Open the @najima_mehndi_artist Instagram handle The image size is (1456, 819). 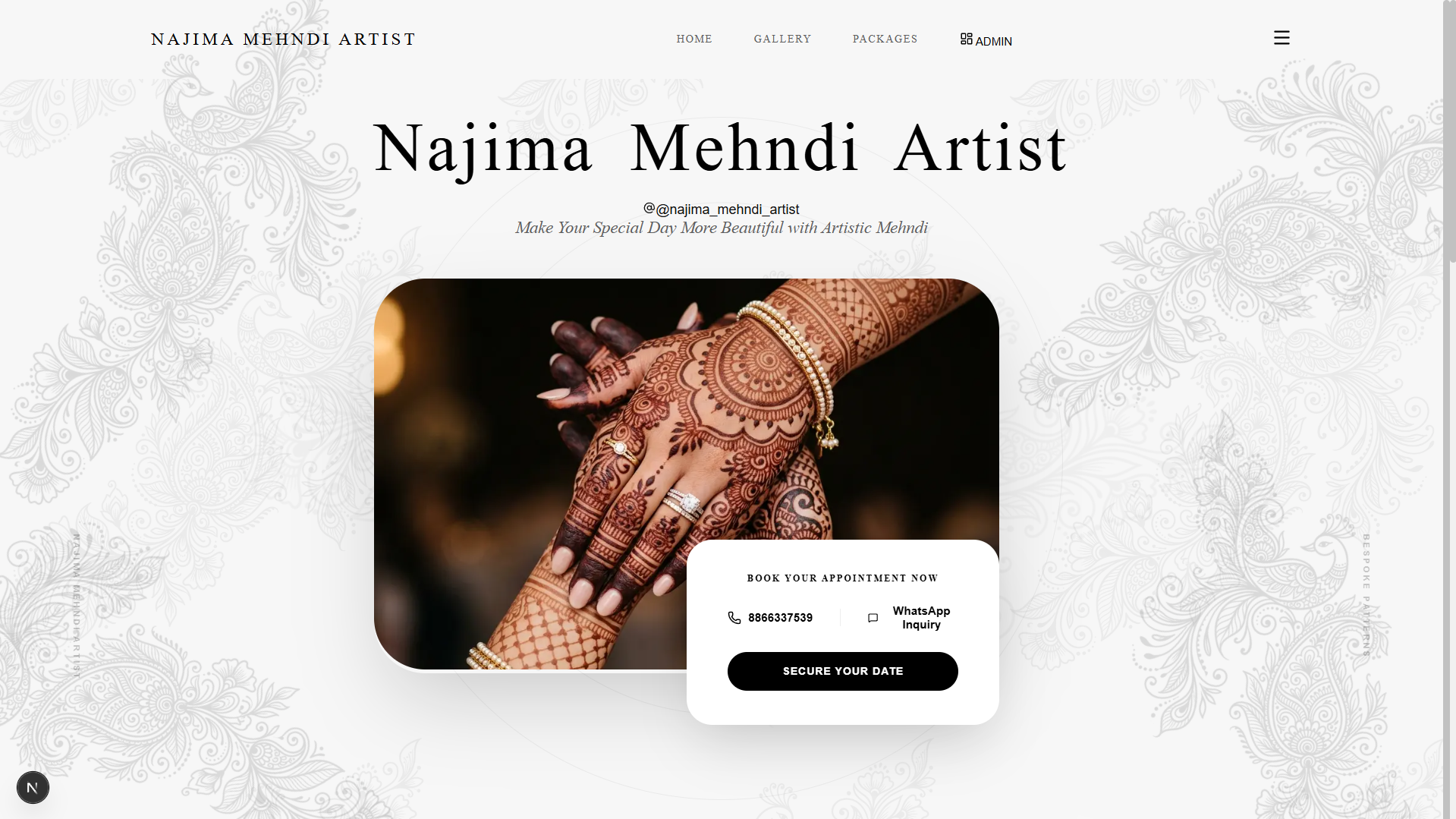coord(721,209)
